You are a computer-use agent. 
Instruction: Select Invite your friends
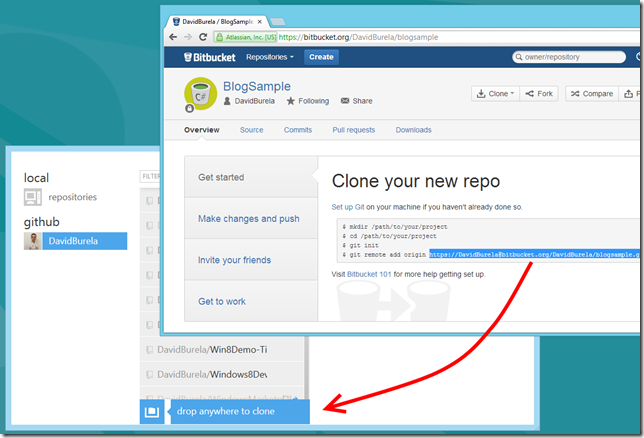point(251,260)
